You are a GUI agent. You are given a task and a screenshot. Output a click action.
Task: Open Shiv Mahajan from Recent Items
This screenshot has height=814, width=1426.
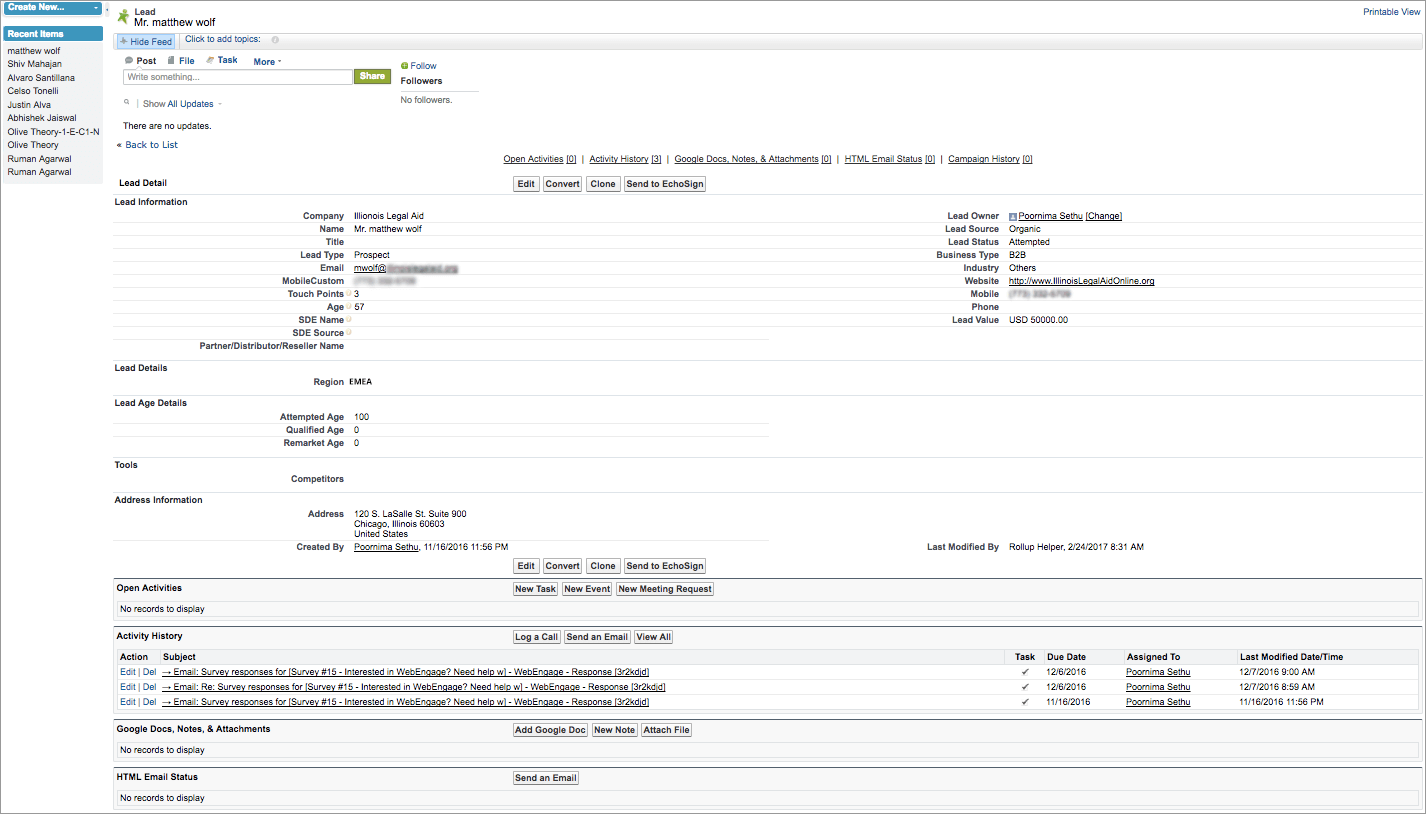click(x=34, y=64)
